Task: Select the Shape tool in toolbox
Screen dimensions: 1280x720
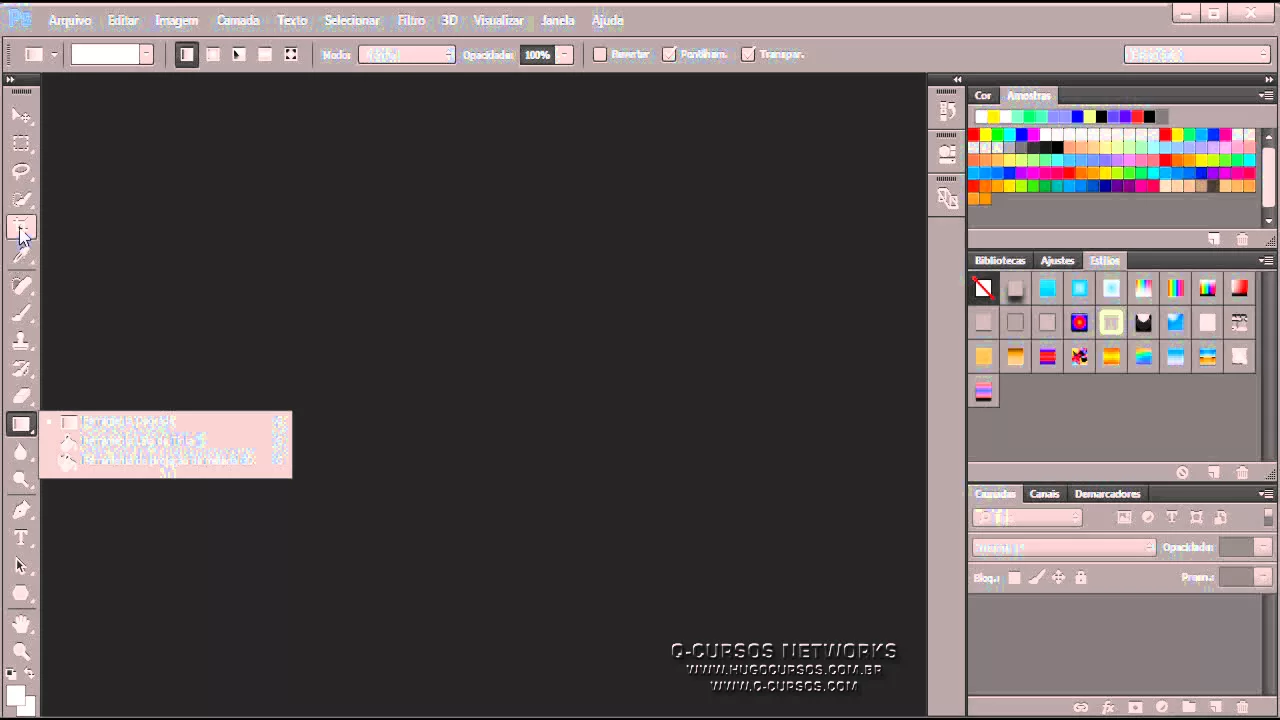Action: (21, 594)
